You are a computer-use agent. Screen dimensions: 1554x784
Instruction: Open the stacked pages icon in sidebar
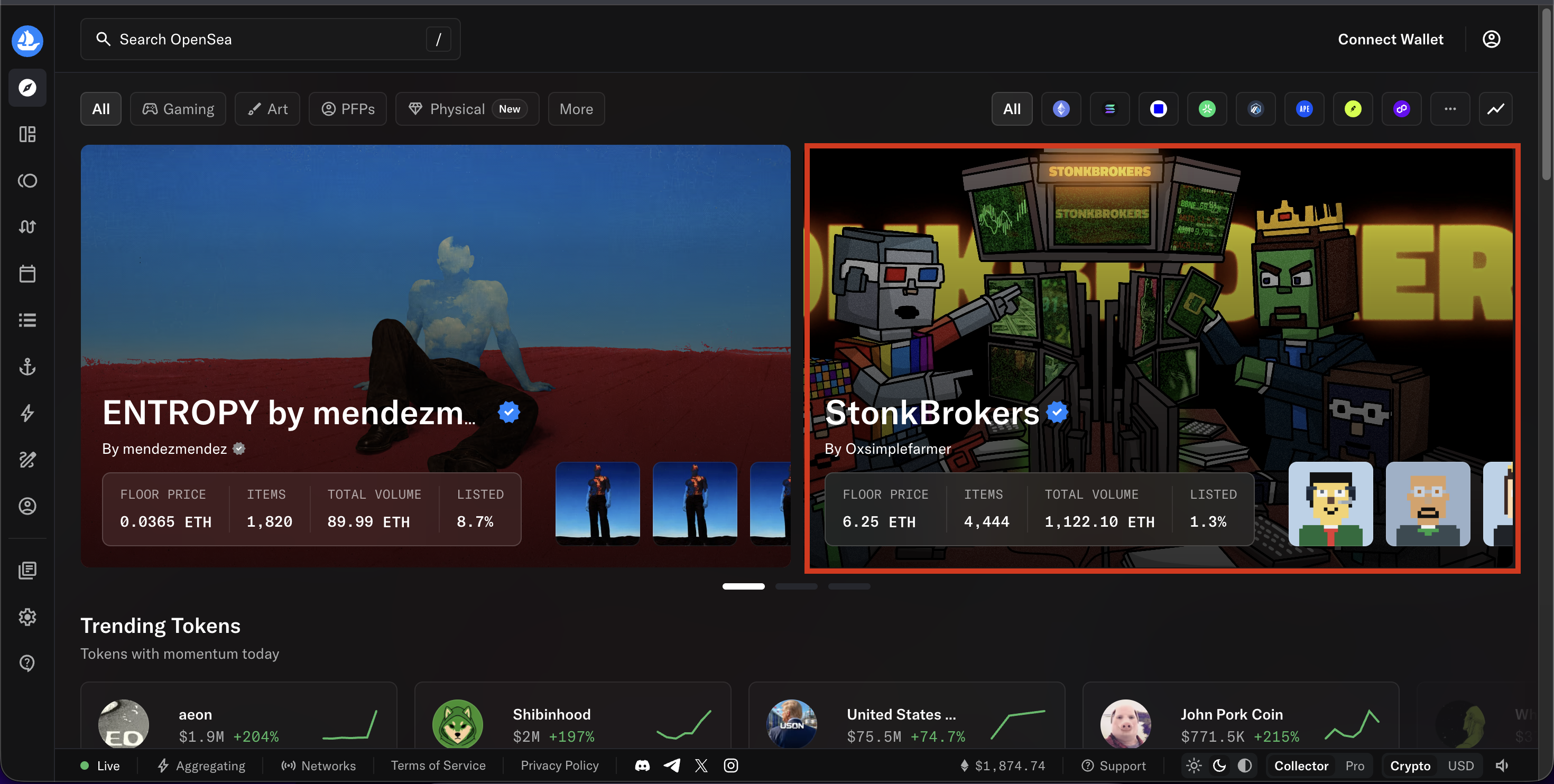click(x=27, y=570)
